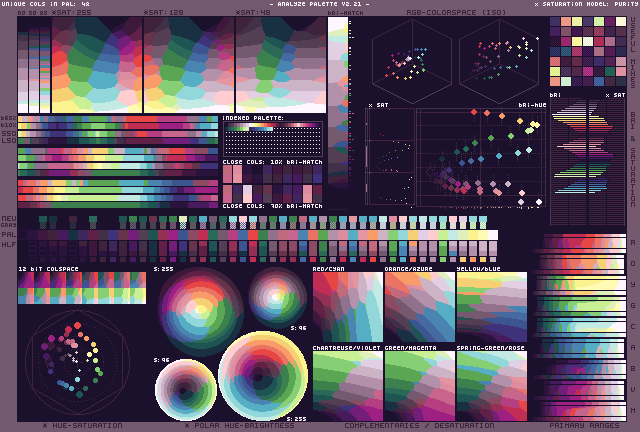Click the Red/Cyan complementary gradient
This screenshot has height=432, width=640.
coord(347,307)
